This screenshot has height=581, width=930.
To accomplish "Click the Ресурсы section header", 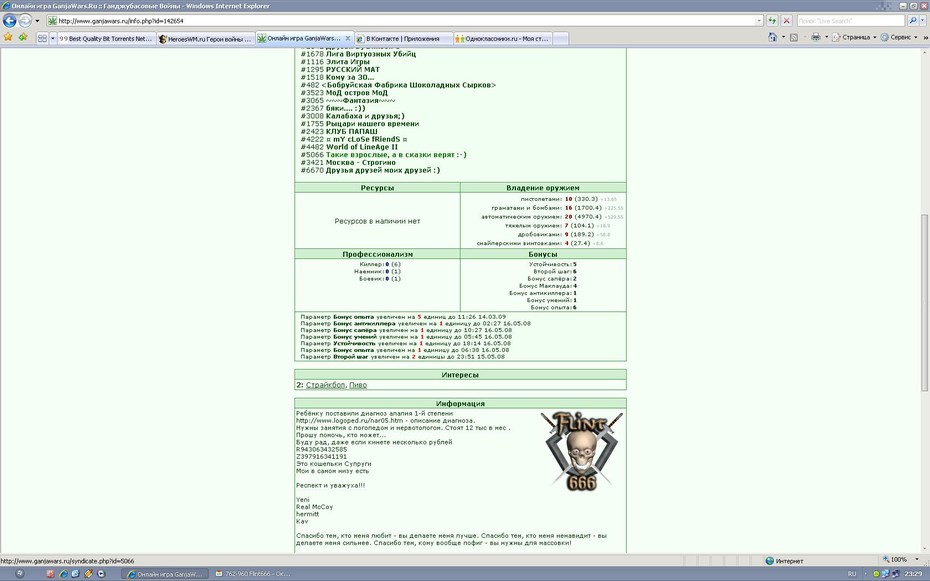I will [x=377, y=188].
